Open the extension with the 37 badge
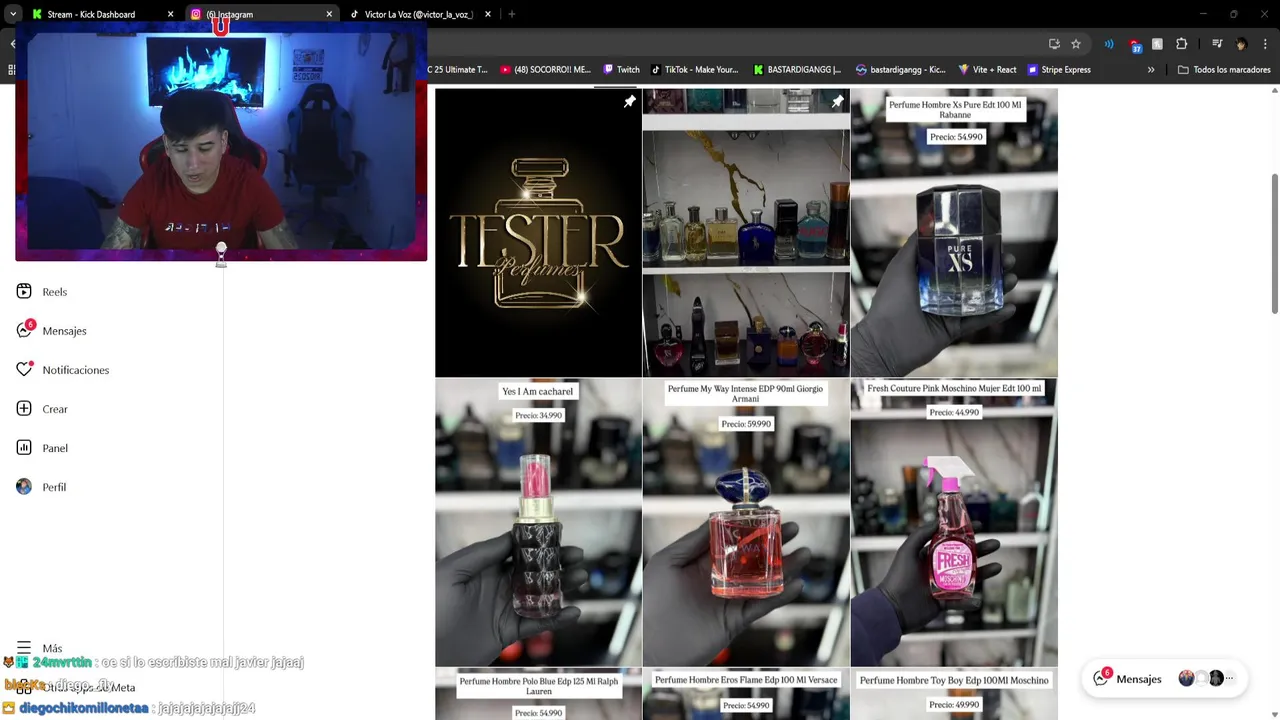 pyautogui.click(x=1134, y=45)
